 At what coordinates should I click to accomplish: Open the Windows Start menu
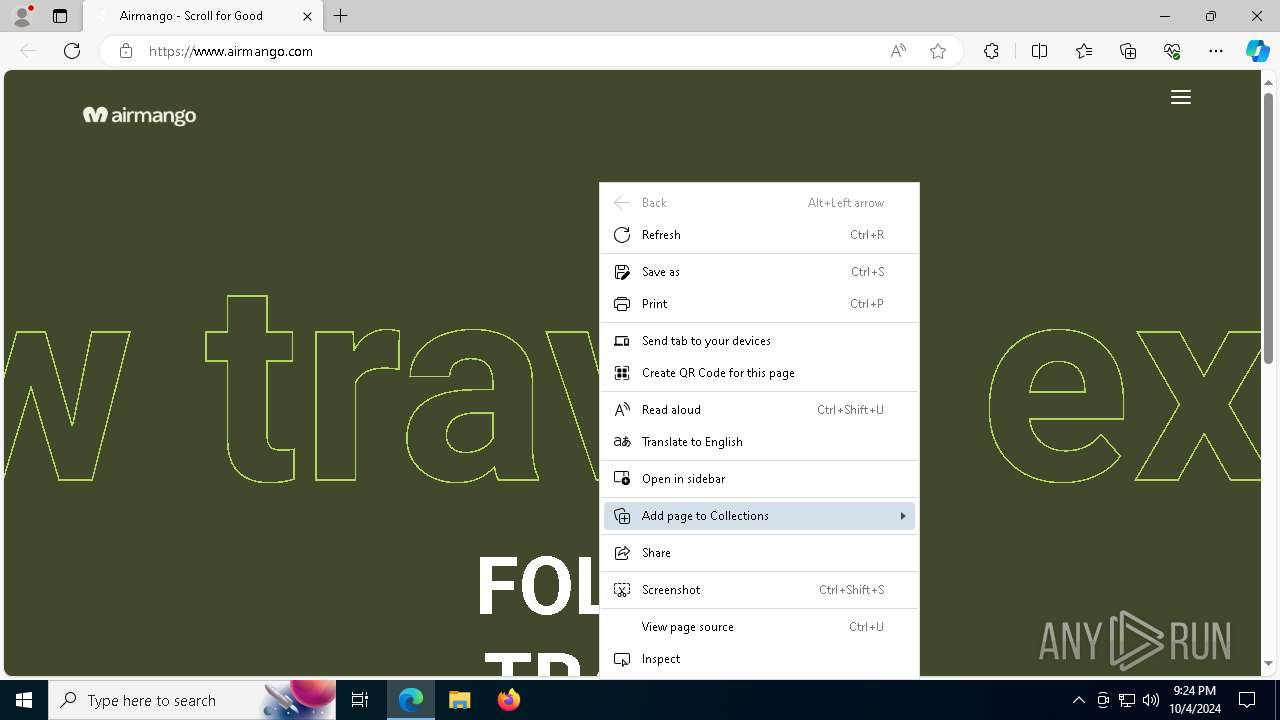click(24, 700)
